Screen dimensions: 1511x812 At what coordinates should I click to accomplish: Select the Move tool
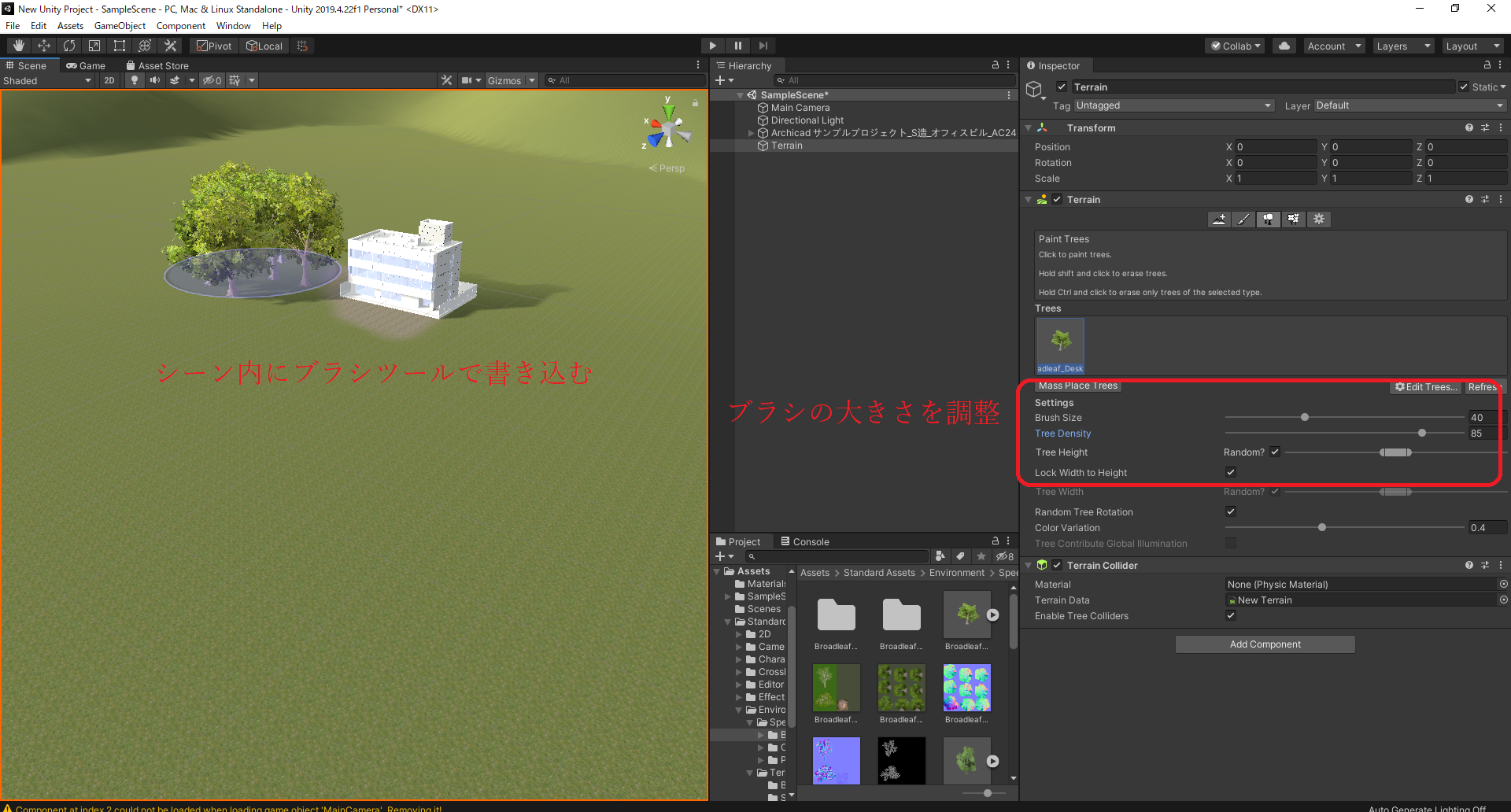[44, 46]
